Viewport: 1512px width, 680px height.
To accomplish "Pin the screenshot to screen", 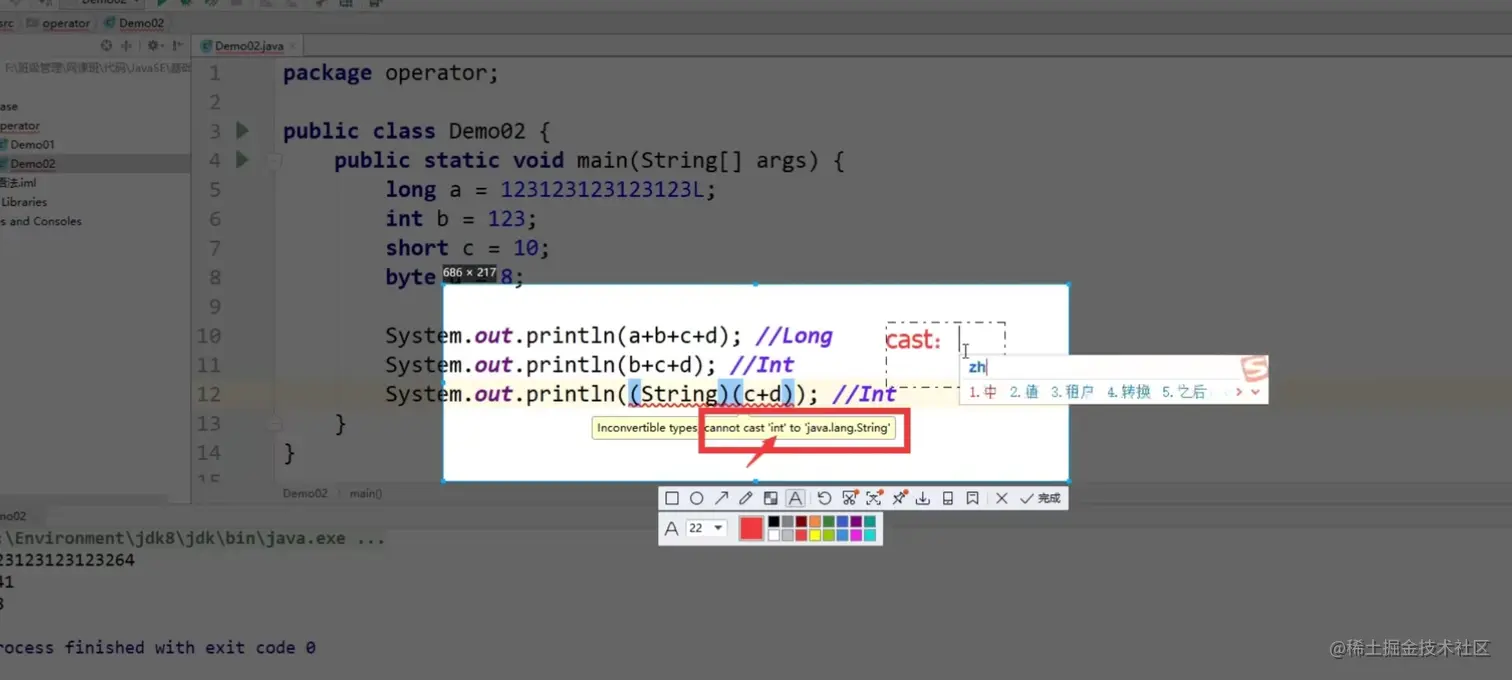I will pyautogui.click(x=899, y=497).
